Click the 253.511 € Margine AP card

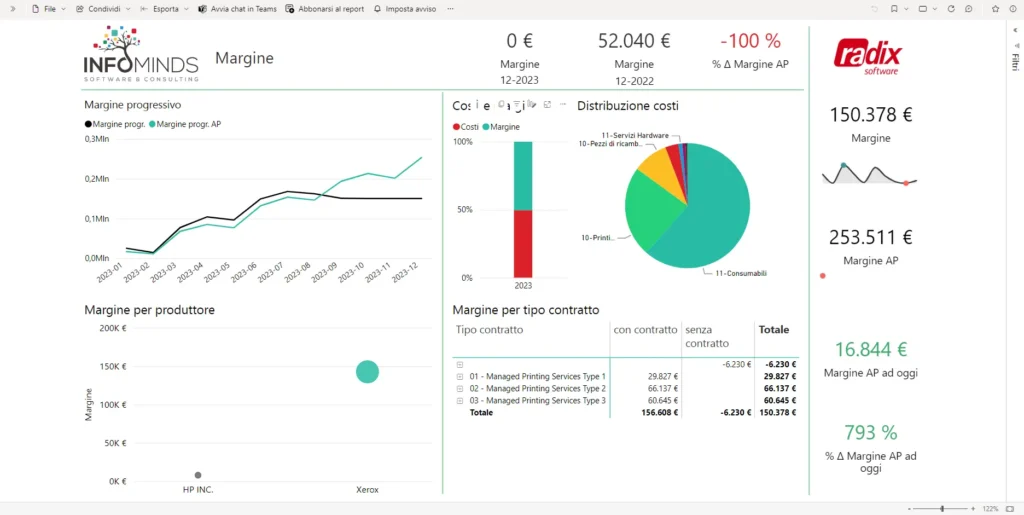coord(871,246)
